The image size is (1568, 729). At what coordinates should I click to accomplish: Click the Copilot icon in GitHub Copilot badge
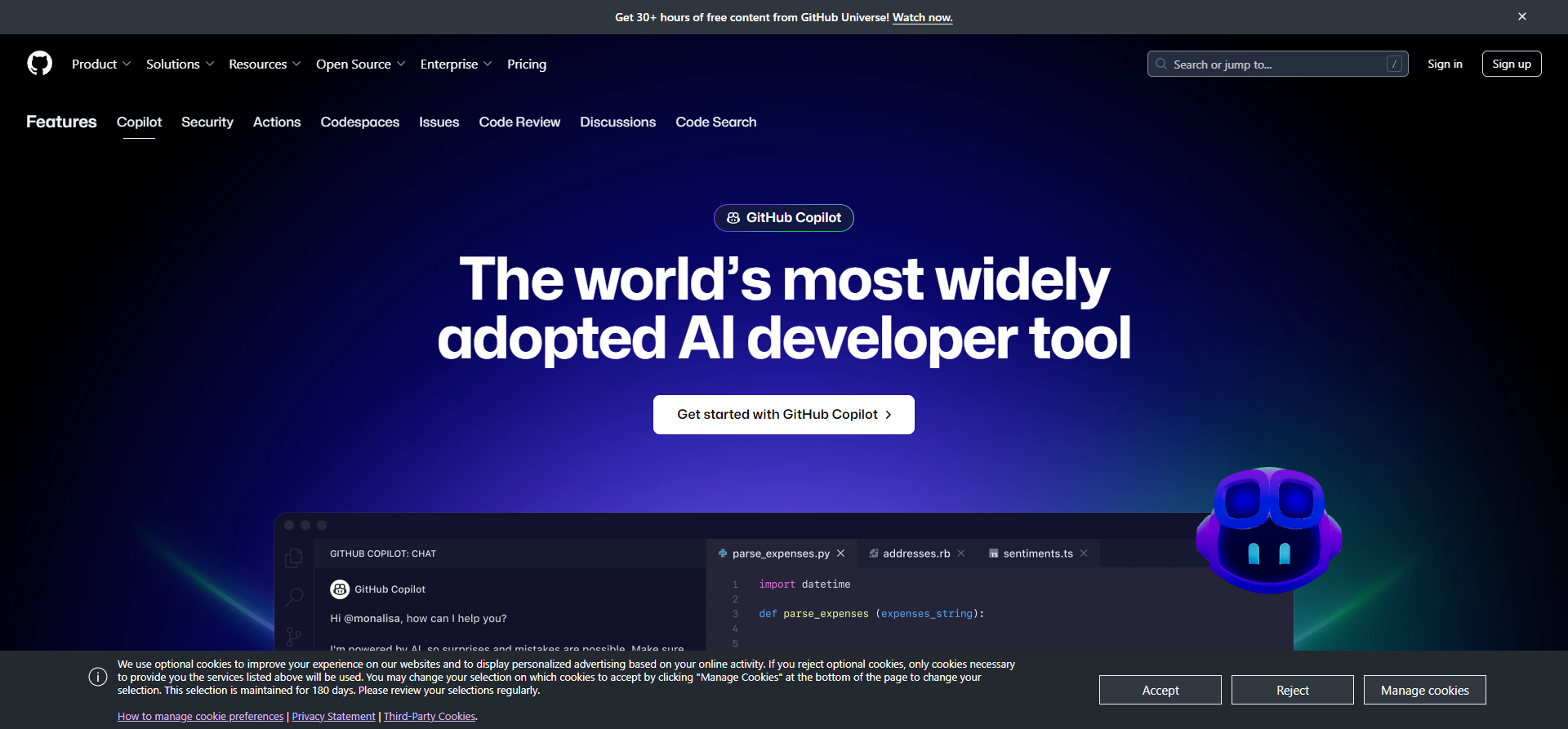(x=733, y=218)
